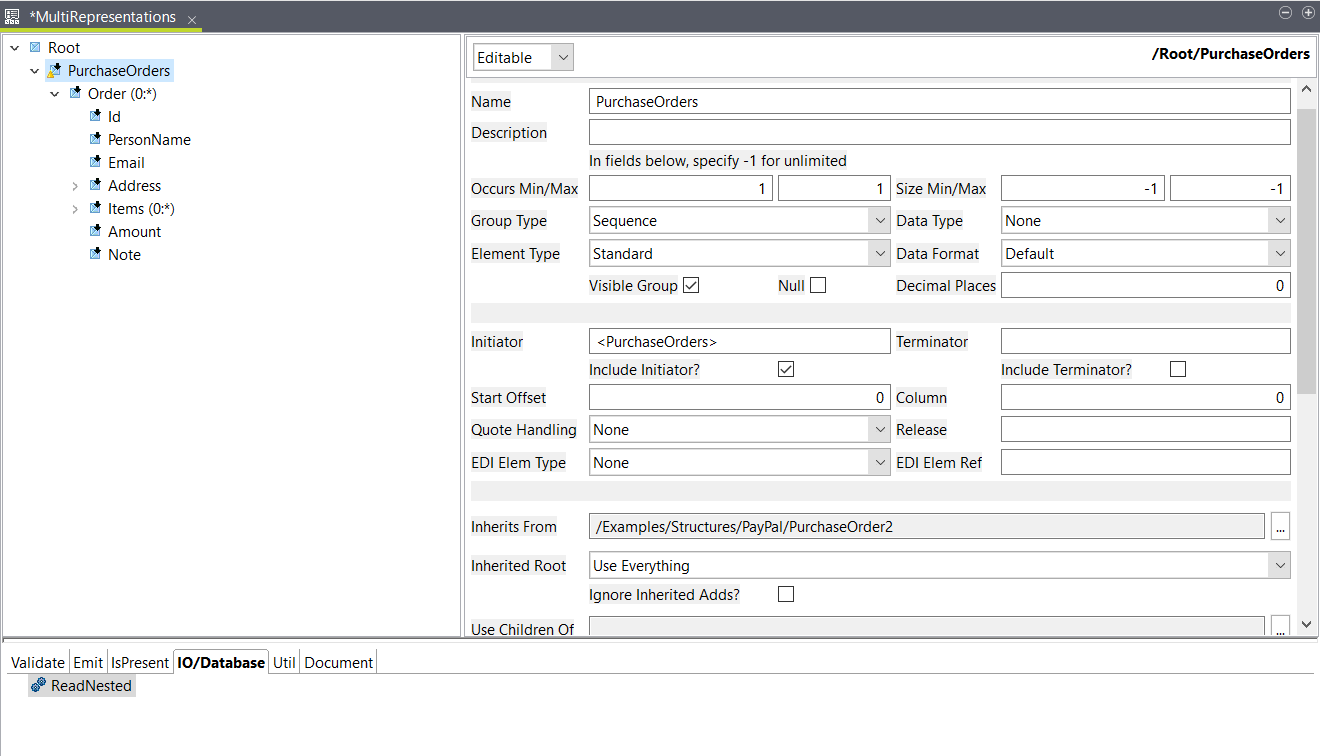Click the ReadNested method icon
Screen dimensions: 1320x756
coord(39,685)
